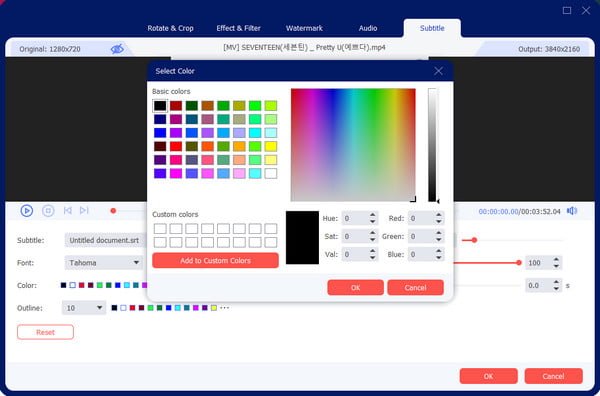
Task: Click the Stop playback icon
Action: click(x=48, y=211)
